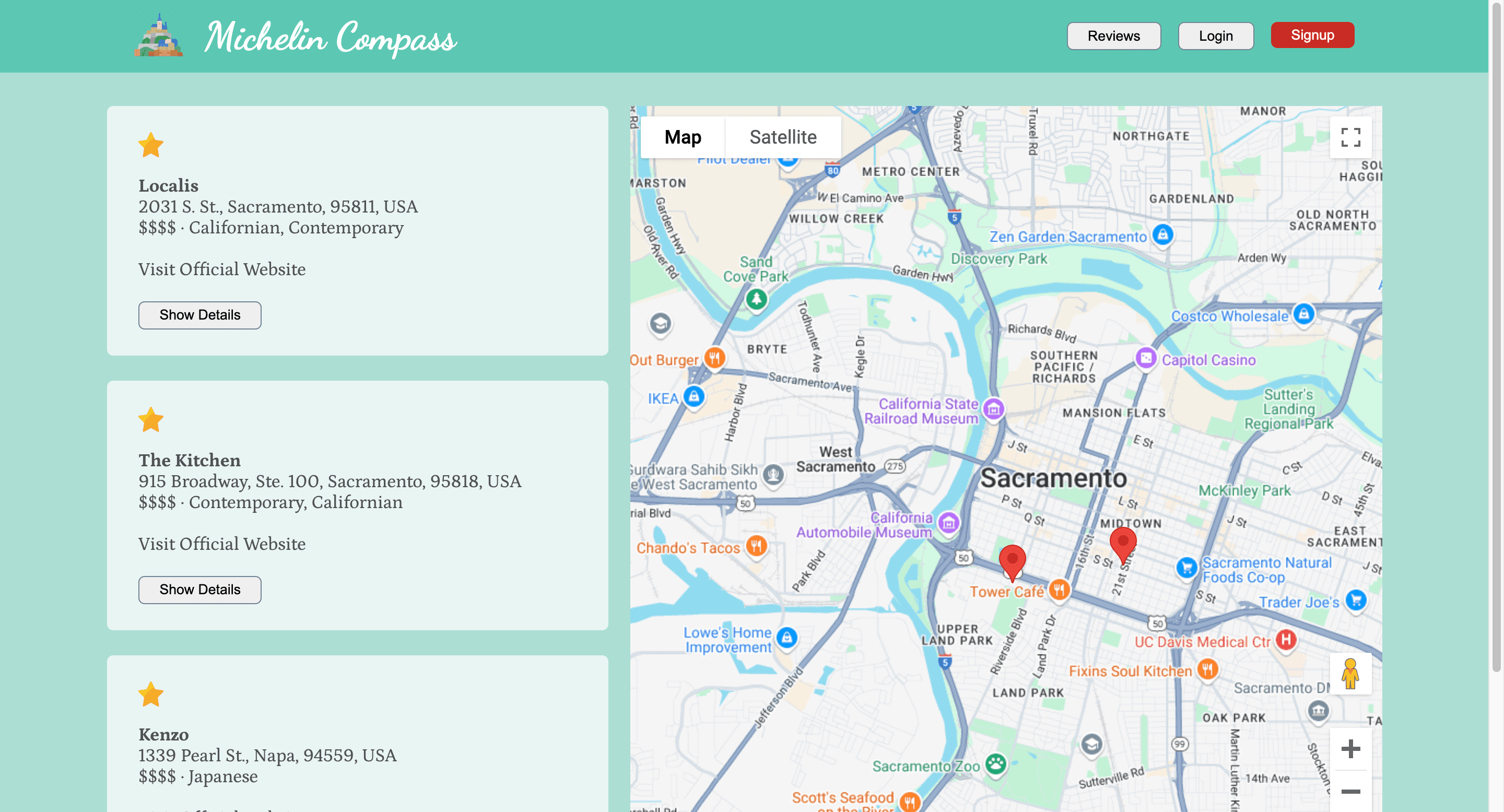Viewport: 1504px width, 812px height.
Task: Visit The Kitchen official website link
Action: (222, 544)
